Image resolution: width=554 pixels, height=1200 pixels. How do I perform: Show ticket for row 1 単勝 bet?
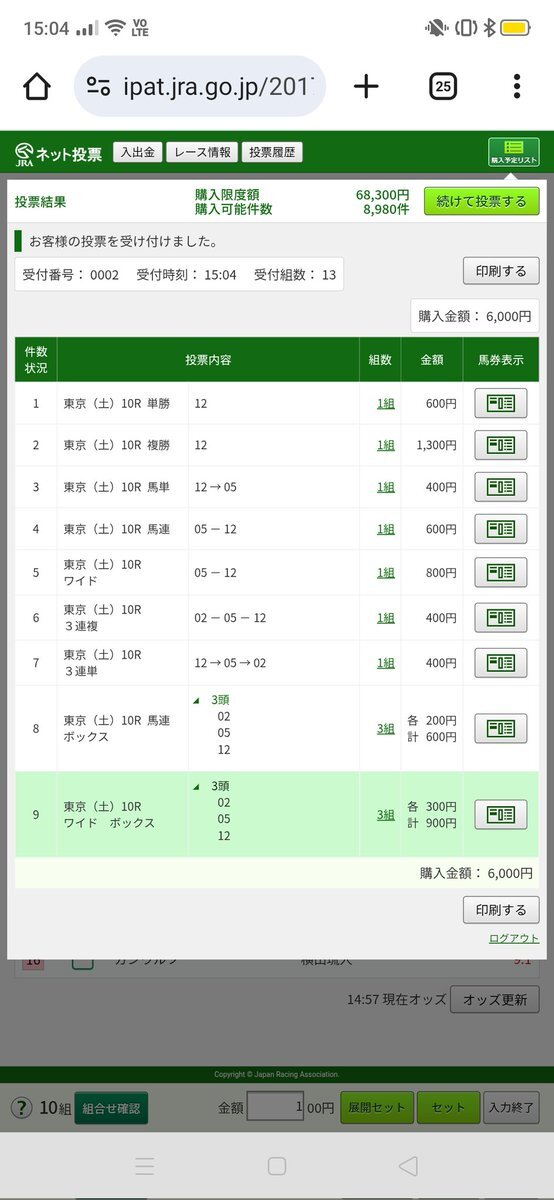pos(500,403)
